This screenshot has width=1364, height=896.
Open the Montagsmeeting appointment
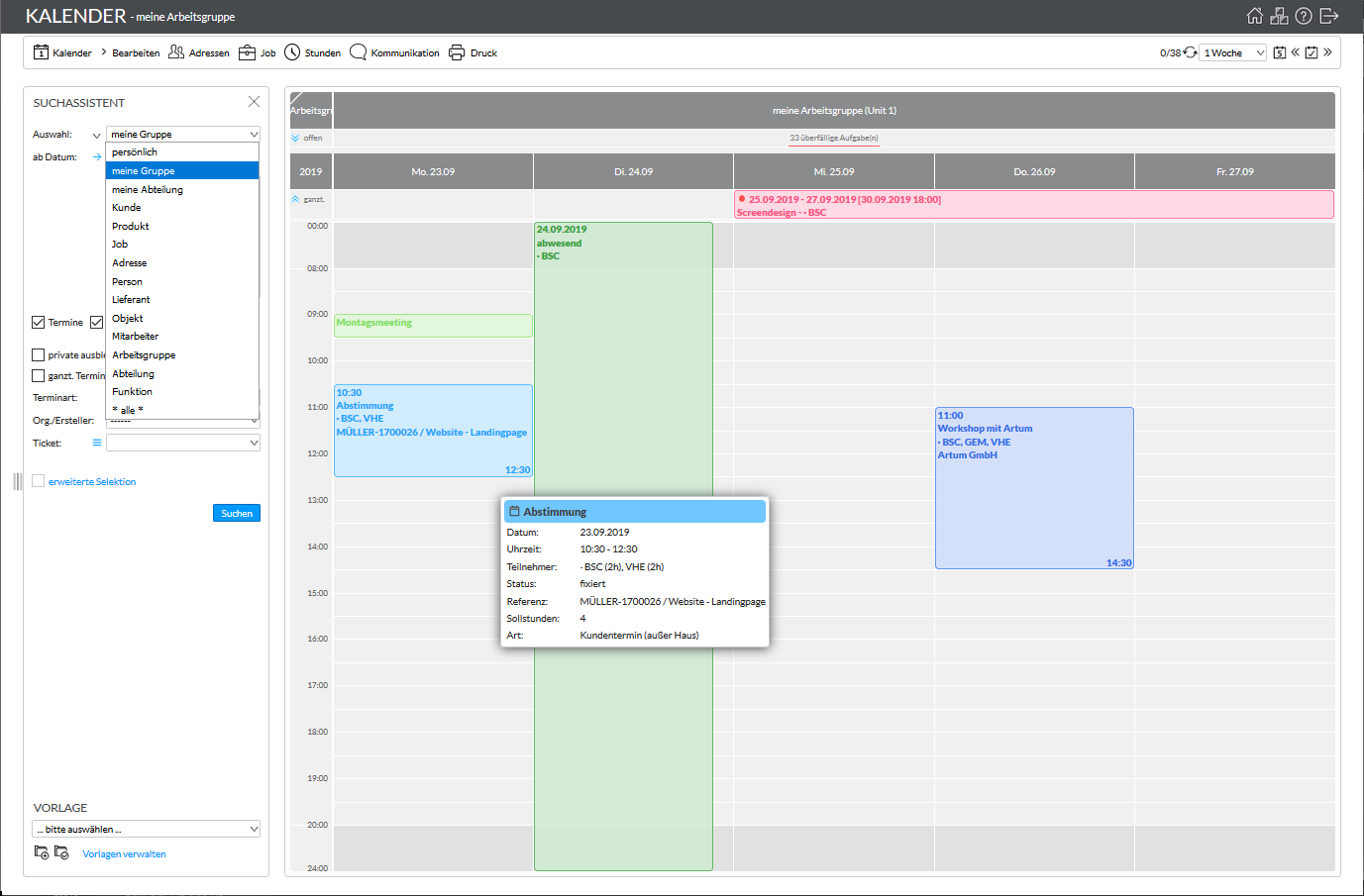433,325
